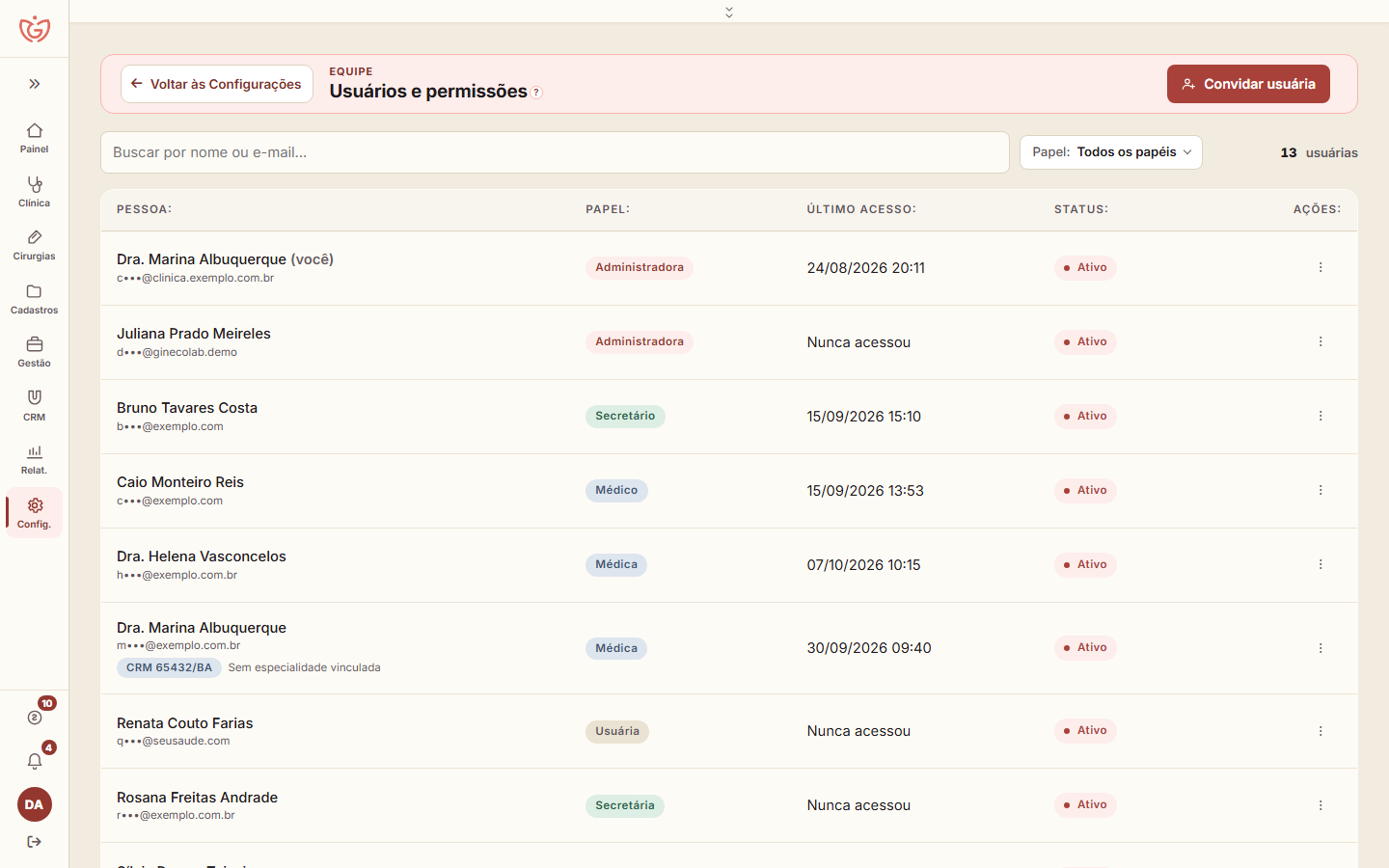
Task: Click the ÚLTIMO ACESSO column header
Action: (x=861, y=209)
